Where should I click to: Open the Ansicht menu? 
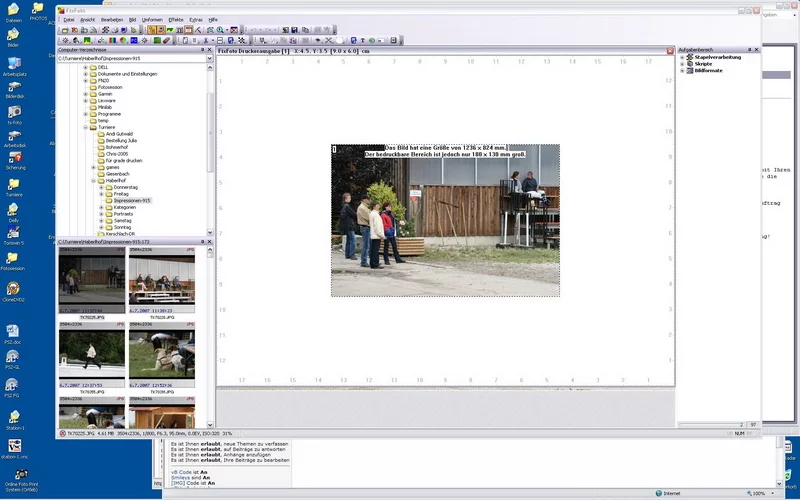(x=87, y=20)
